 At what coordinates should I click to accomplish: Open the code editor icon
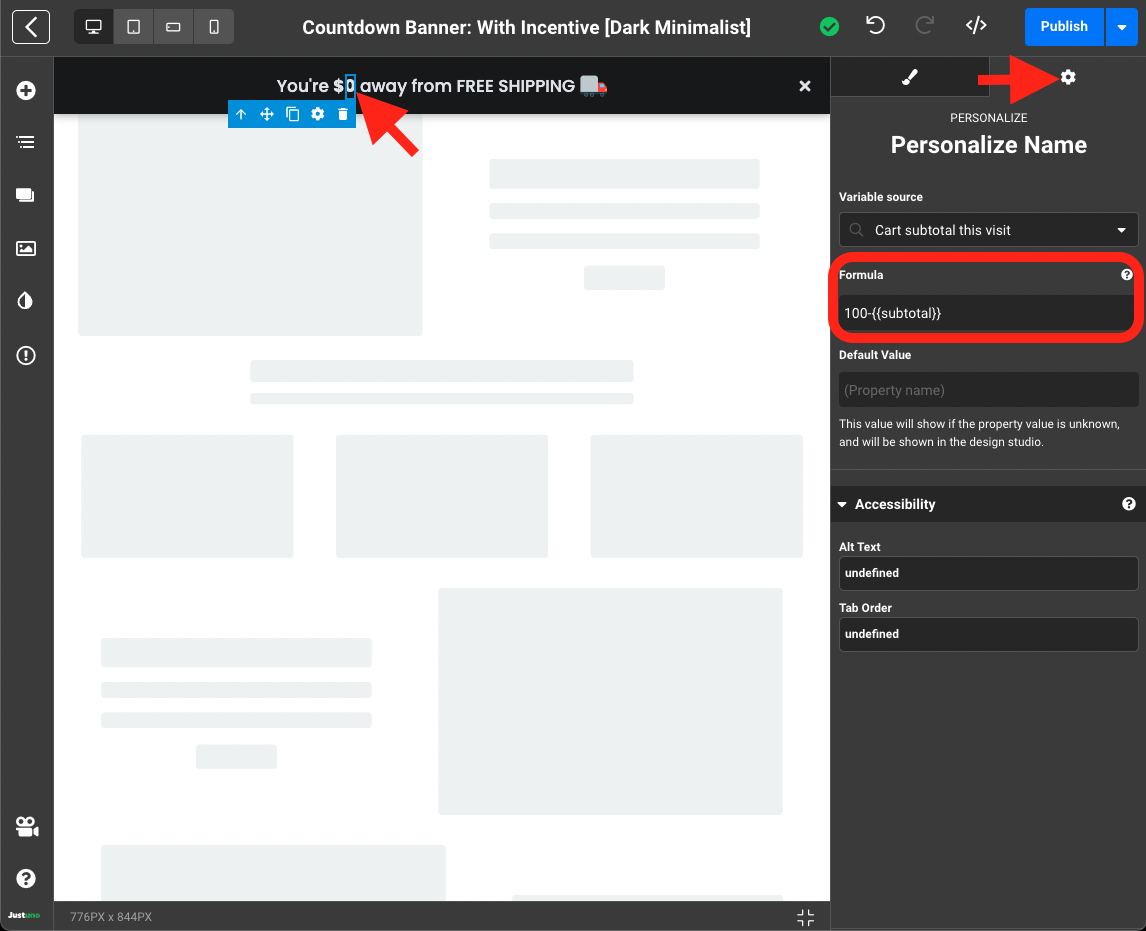coord(977,27)
